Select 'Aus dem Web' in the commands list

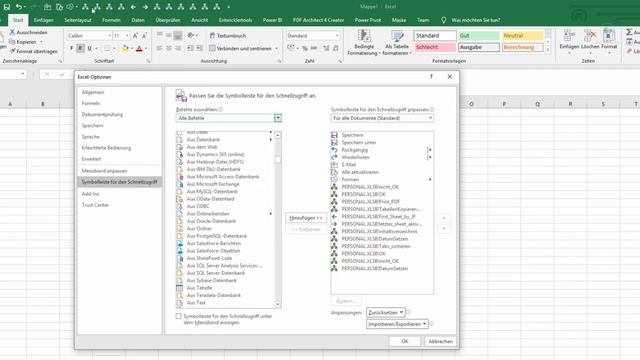click(202, 147)
